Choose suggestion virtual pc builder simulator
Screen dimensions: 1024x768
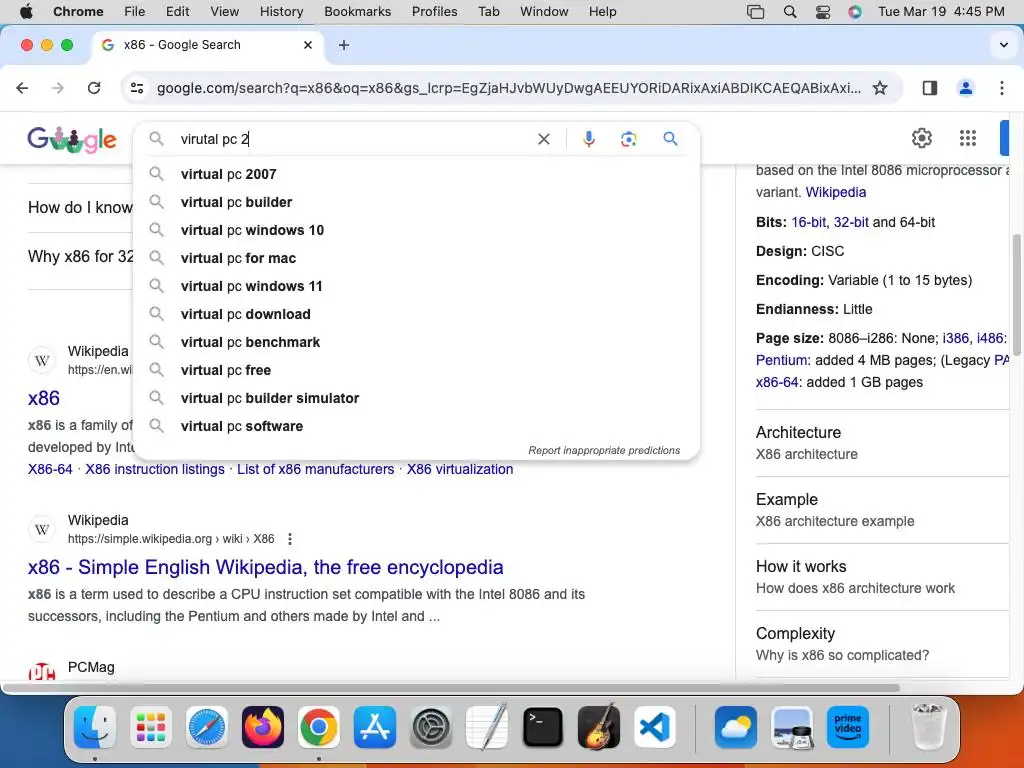click(416, 398)
